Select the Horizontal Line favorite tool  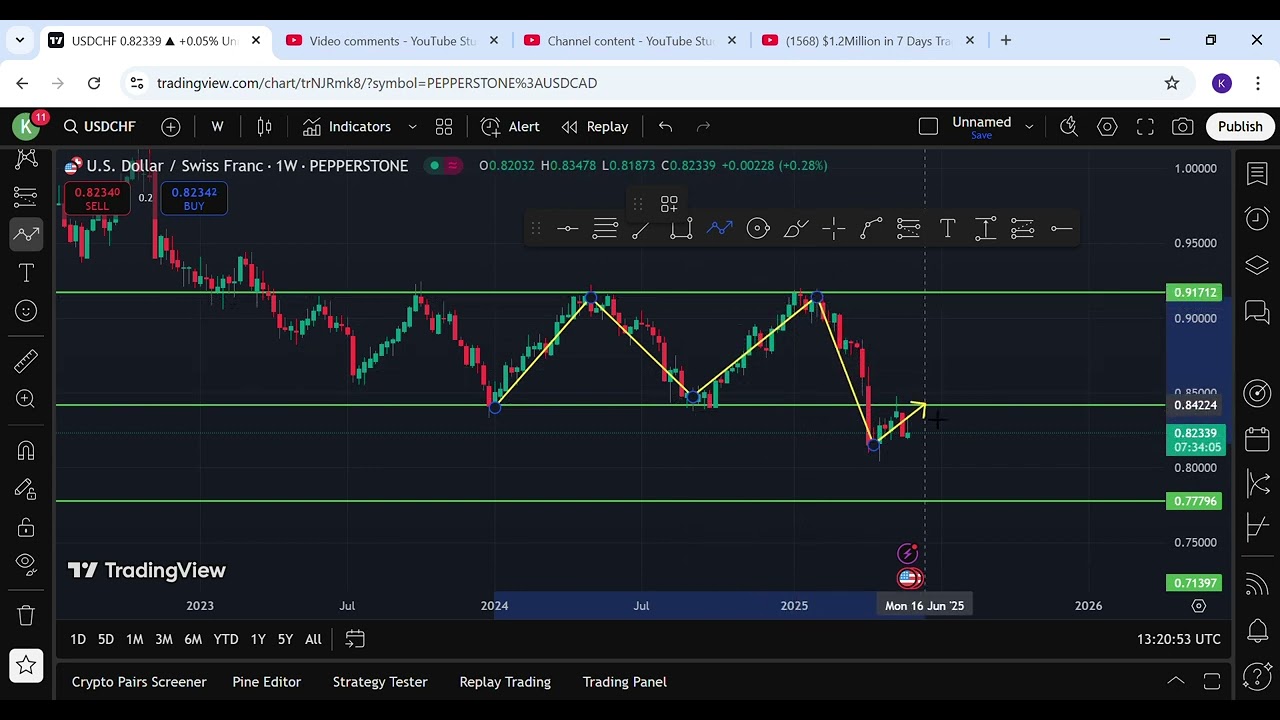click(567, 229)
